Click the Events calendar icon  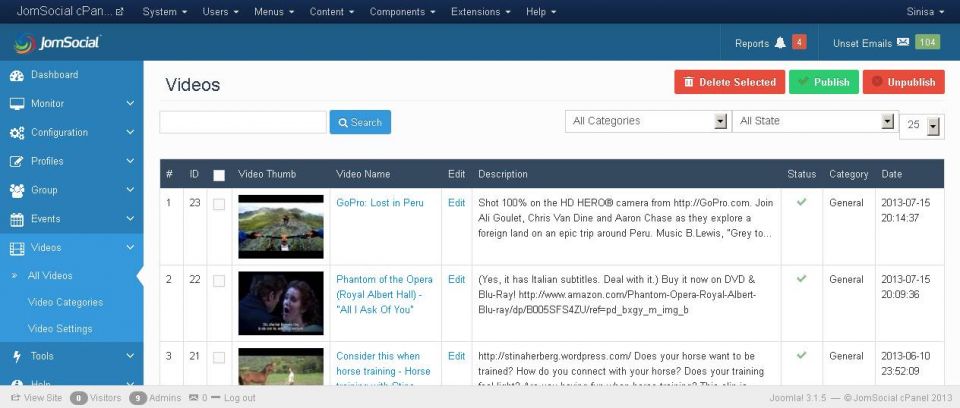coord(17,219)
